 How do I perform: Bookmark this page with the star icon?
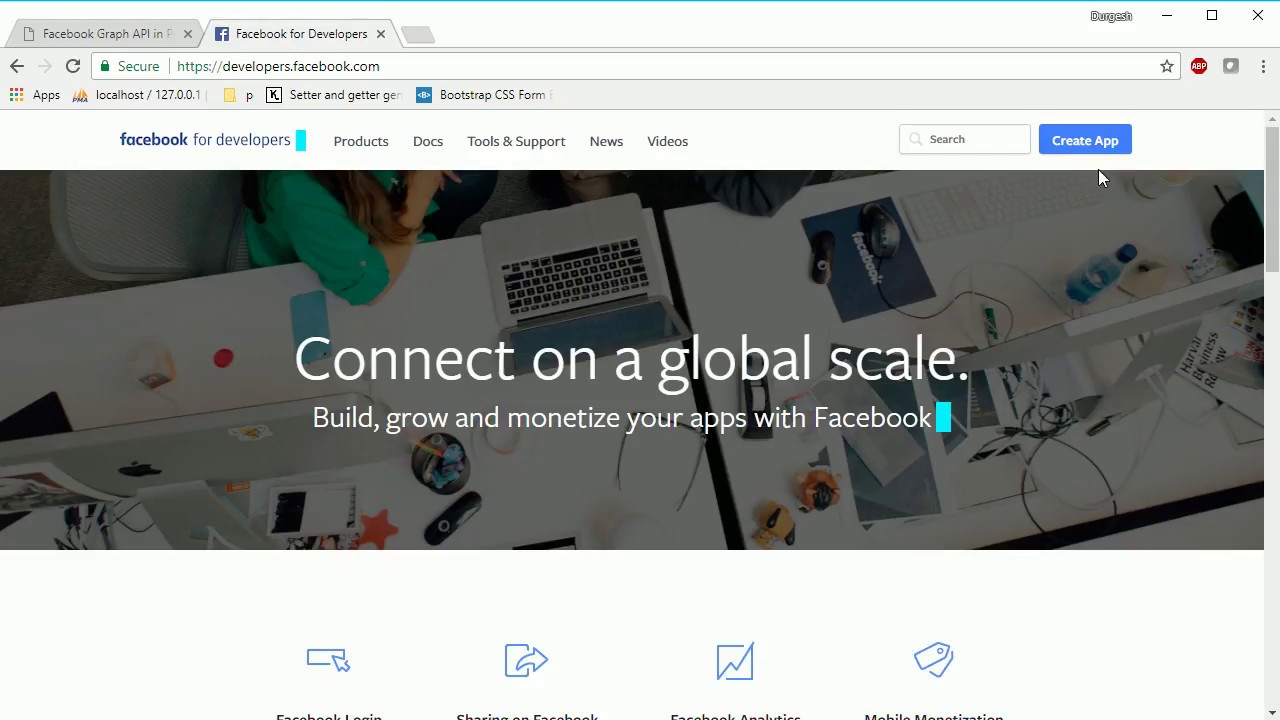point(1166,66)
